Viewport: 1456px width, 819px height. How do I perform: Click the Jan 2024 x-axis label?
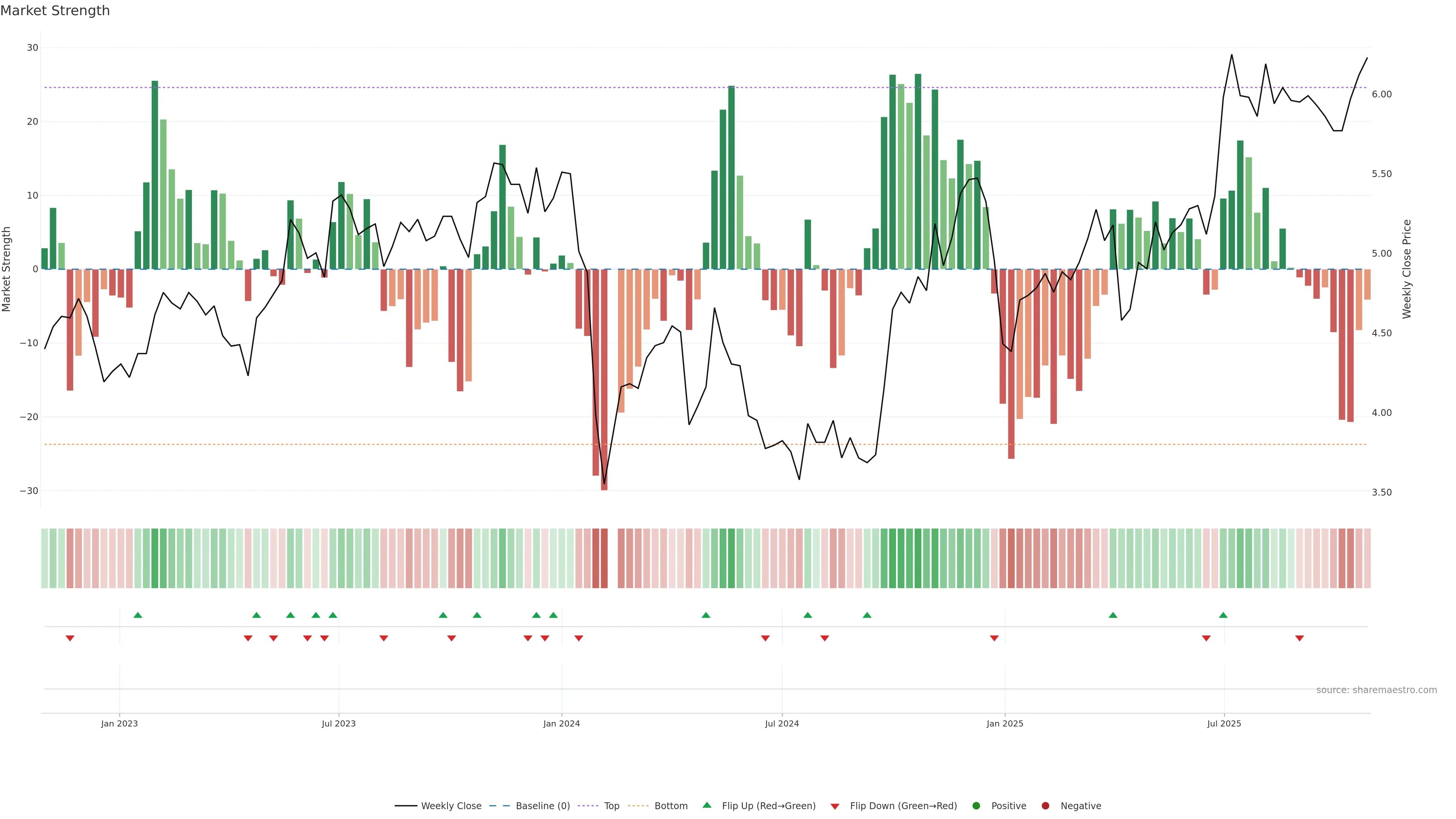pos(561,723)
